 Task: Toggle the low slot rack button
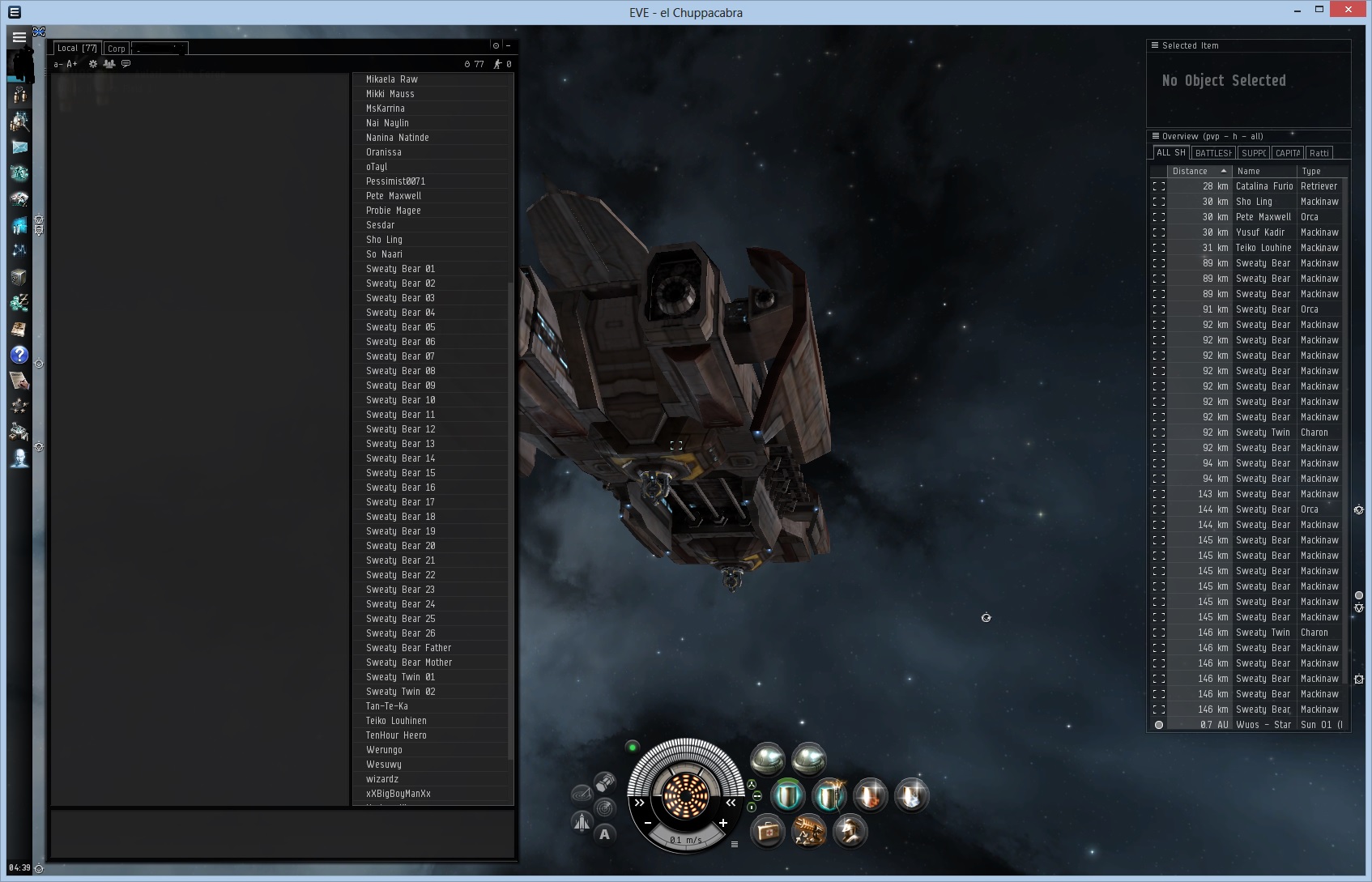click(752, 807)
